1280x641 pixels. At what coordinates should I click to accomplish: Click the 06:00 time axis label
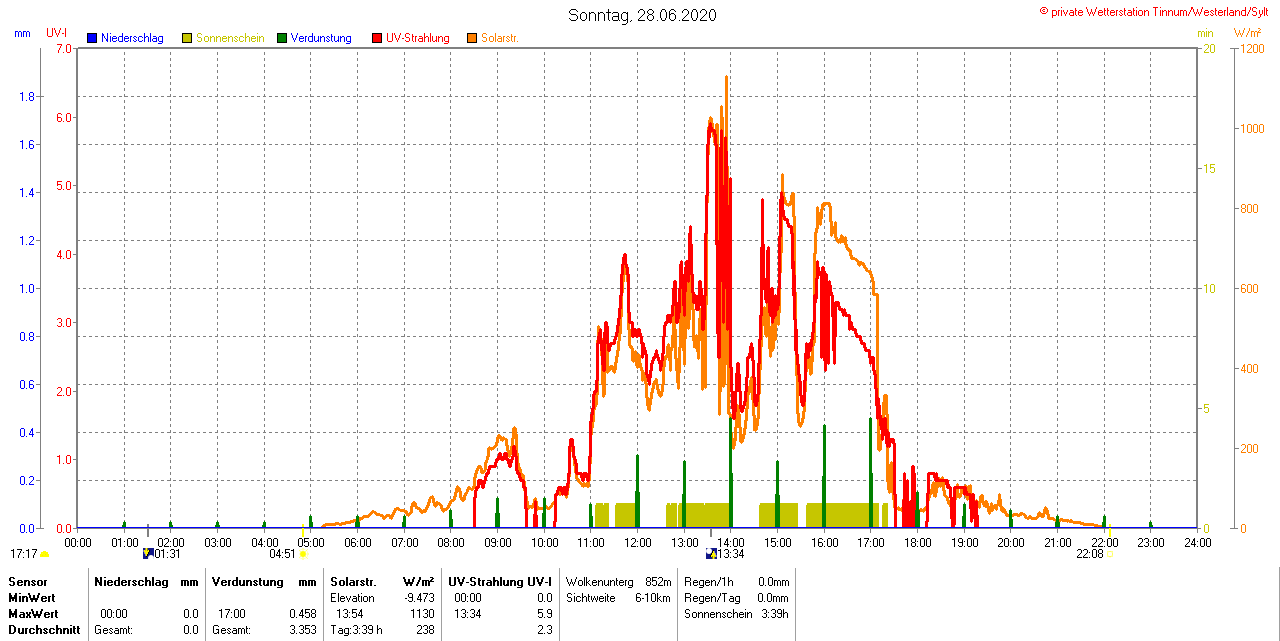[x=358, y=543]
